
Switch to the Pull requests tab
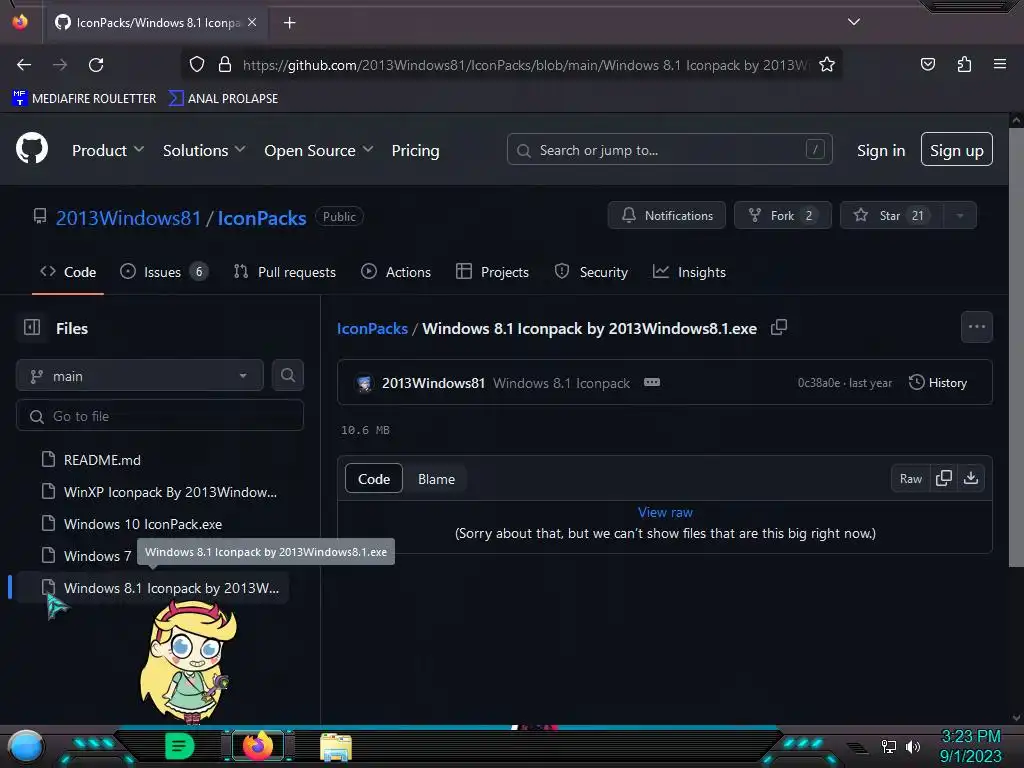click(x=284, y=272)
